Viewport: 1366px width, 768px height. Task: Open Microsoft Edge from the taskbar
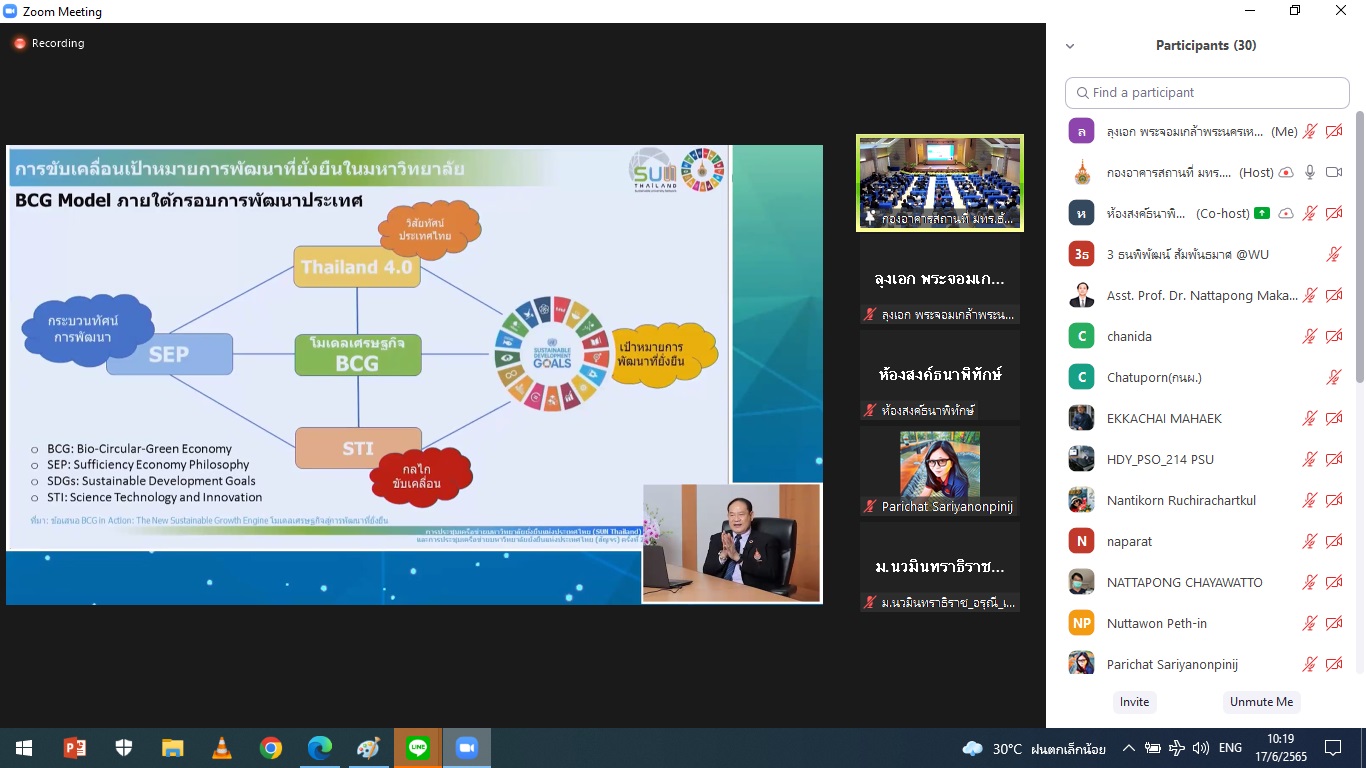319,748
